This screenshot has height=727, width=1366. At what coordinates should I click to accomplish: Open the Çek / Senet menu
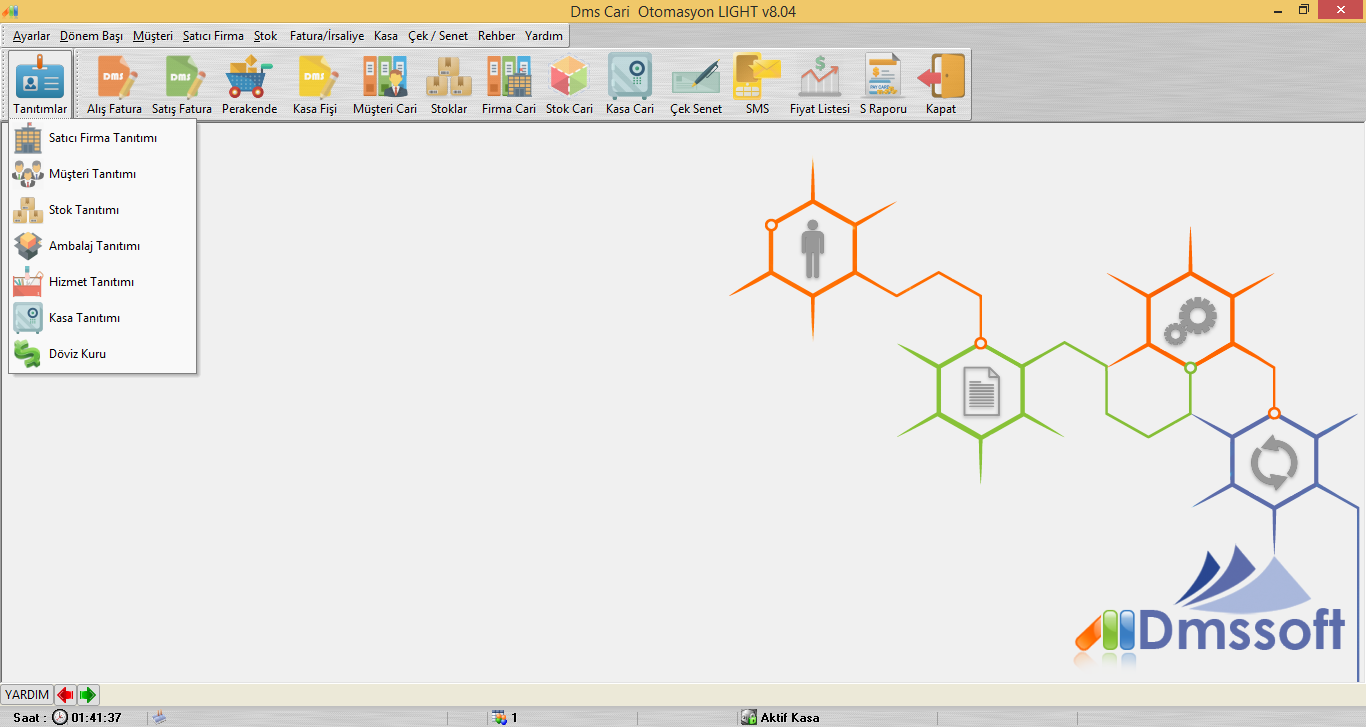tap(438, 36)
